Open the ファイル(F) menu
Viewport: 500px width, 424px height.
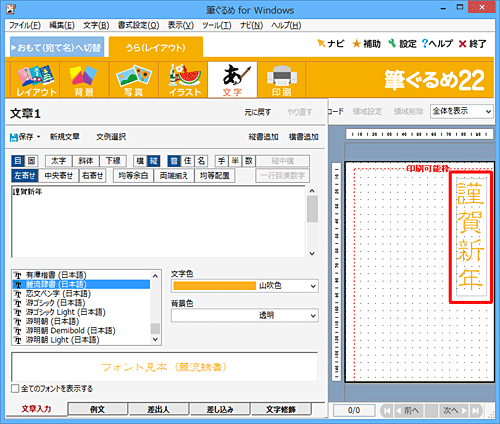tap(25, 25)
